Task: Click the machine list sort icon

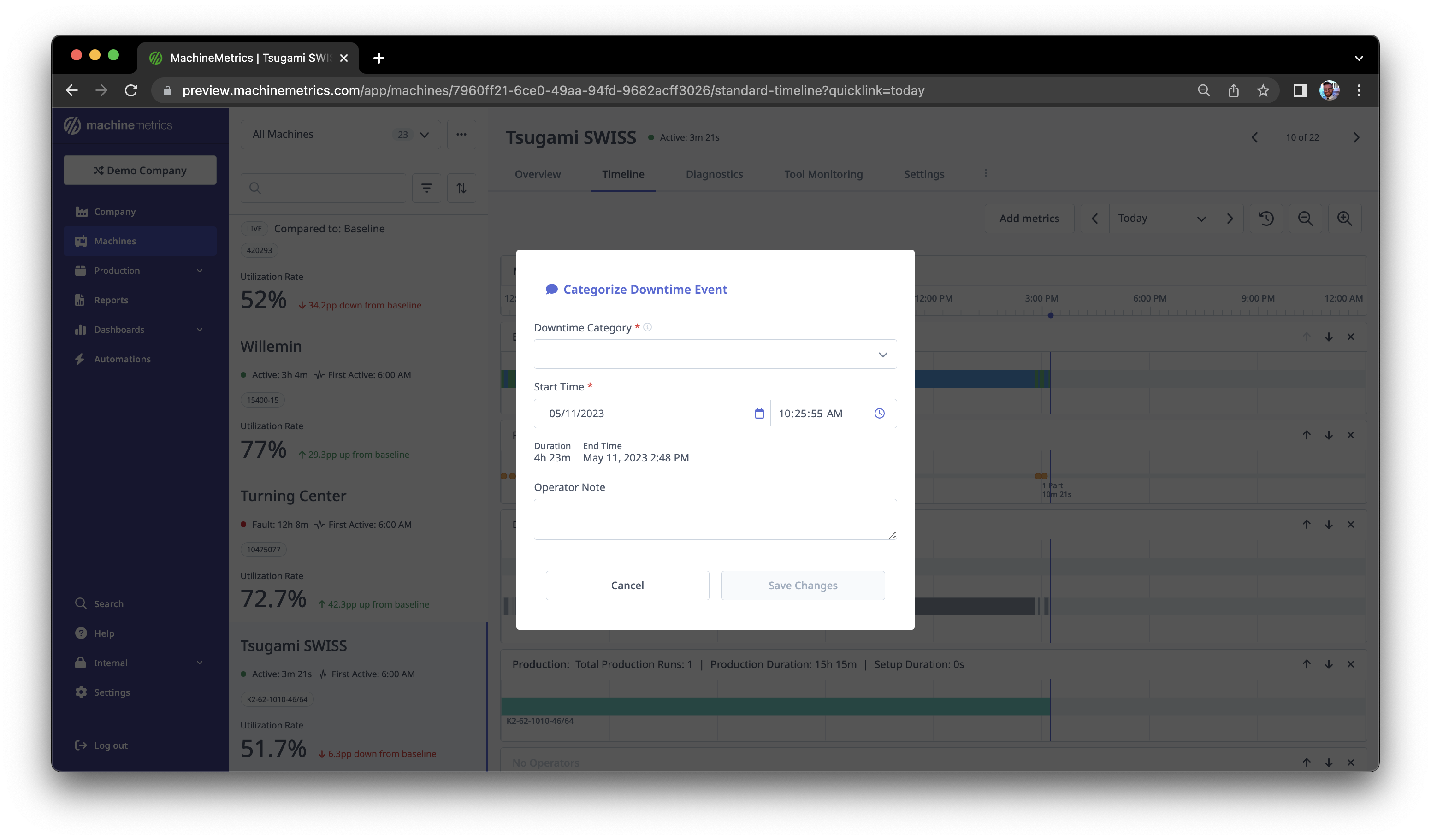Action: point(461,188)
